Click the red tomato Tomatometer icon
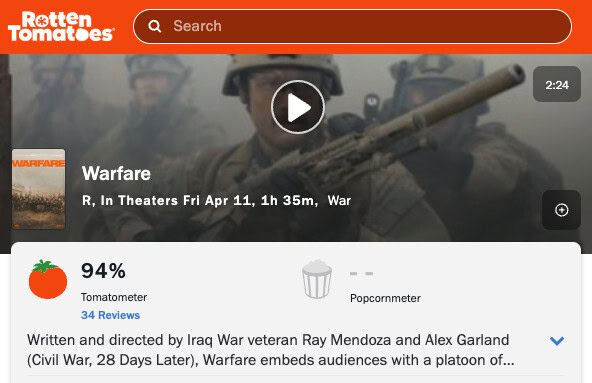The image size is (592, 383). point(48,280)
